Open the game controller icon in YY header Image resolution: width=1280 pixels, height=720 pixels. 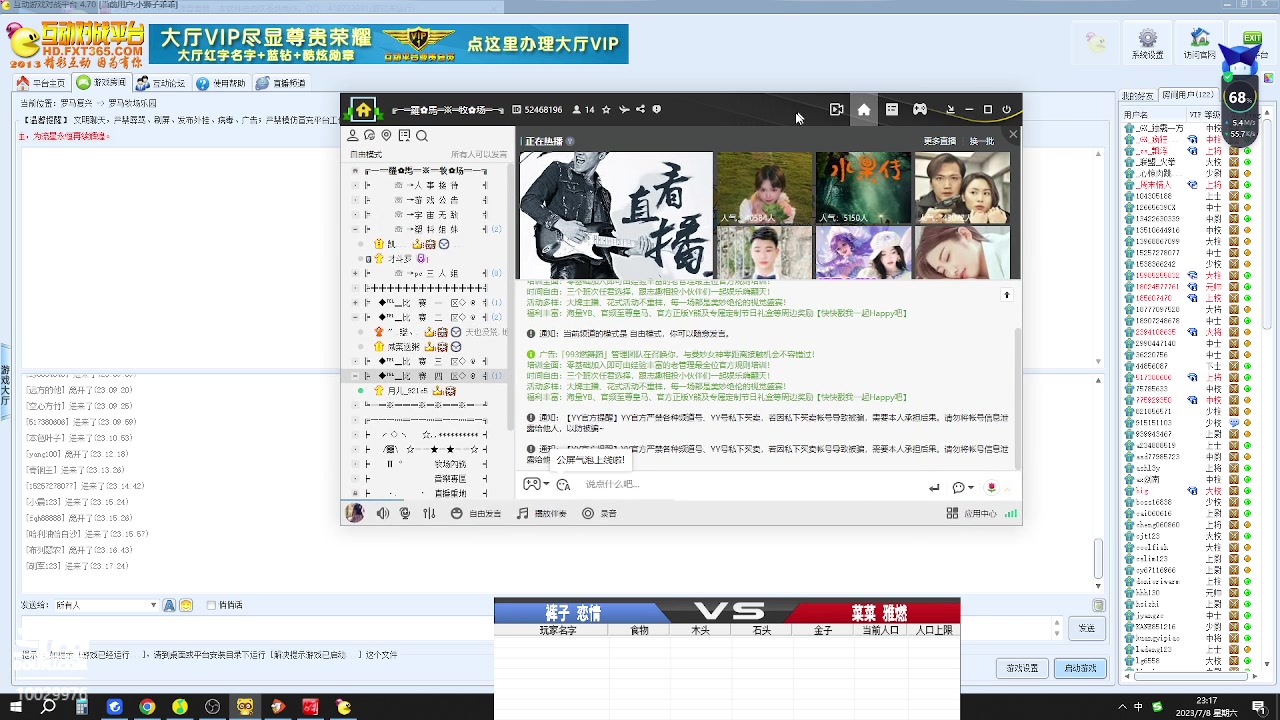[x=920, y=110]
